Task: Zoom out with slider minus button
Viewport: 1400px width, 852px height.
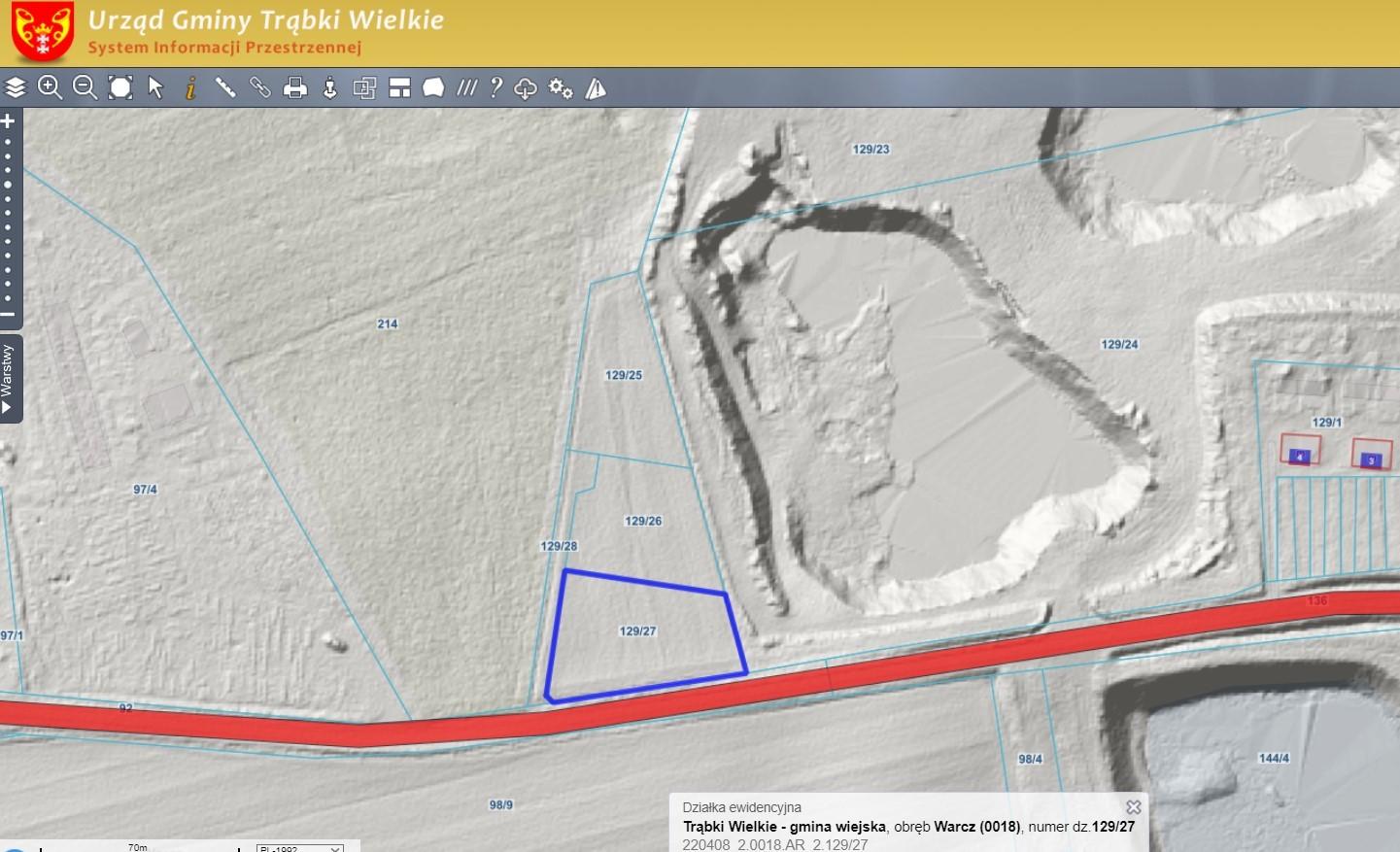Action: click(8, 315)
